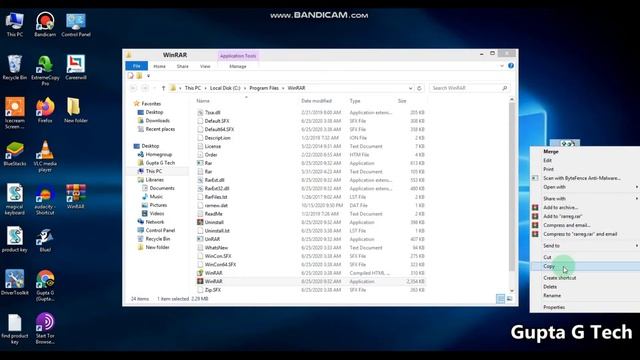The height and width of the screenshot is (360, 640).
Task: Select the Icecream Screen Recorder desktop icon
Action: tap(15, 113)
